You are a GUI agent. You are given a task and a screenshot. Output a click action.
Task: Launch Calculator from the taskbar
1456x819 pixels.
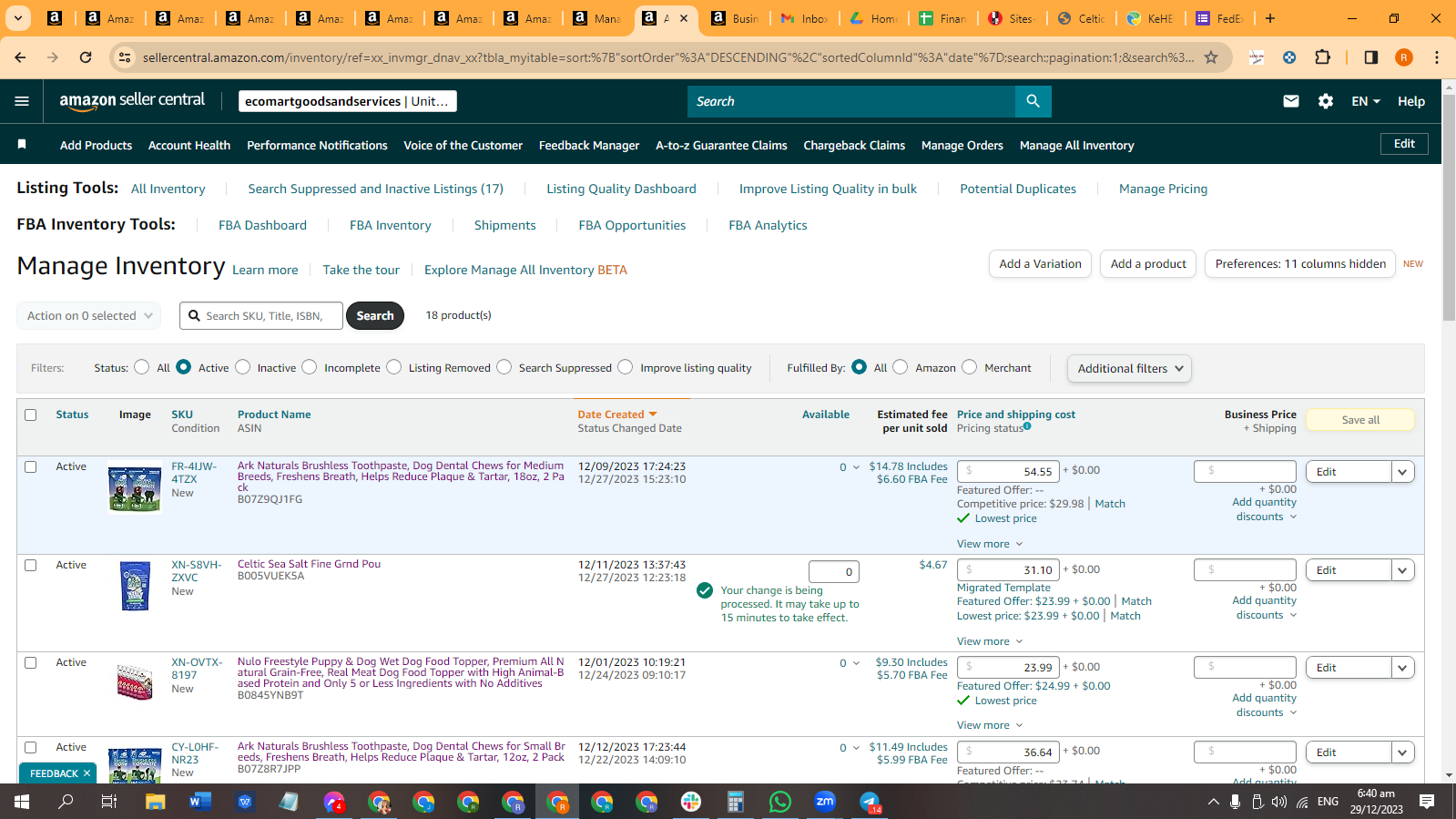pos(736,802)
